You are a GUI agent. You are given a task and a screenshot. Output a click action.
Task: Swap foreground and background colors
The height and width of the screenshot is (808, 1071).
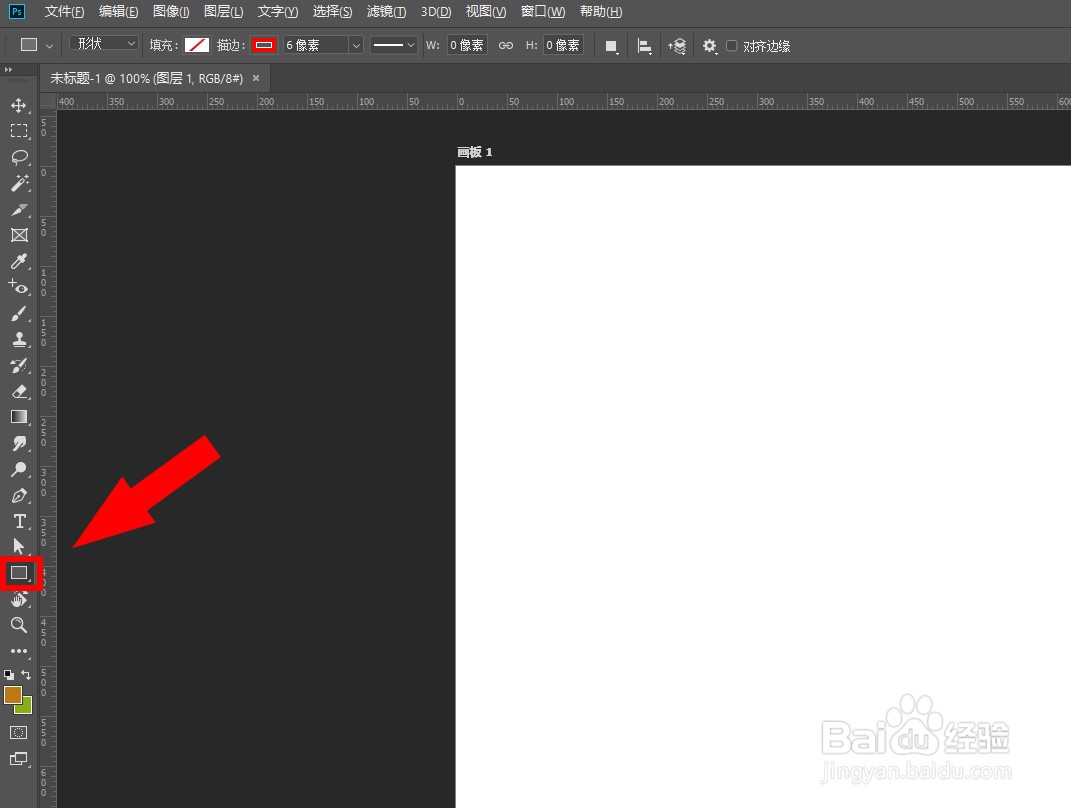coord(26,675)
